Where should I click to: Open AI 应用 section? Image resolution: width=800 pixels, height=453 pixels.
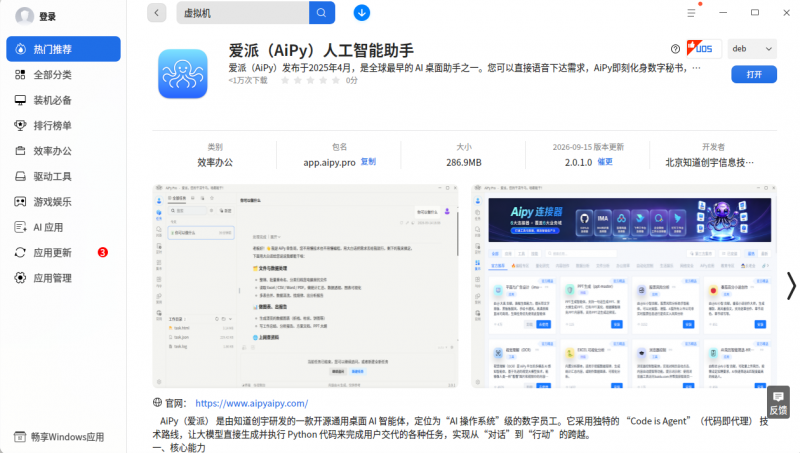tap(63, 228)
